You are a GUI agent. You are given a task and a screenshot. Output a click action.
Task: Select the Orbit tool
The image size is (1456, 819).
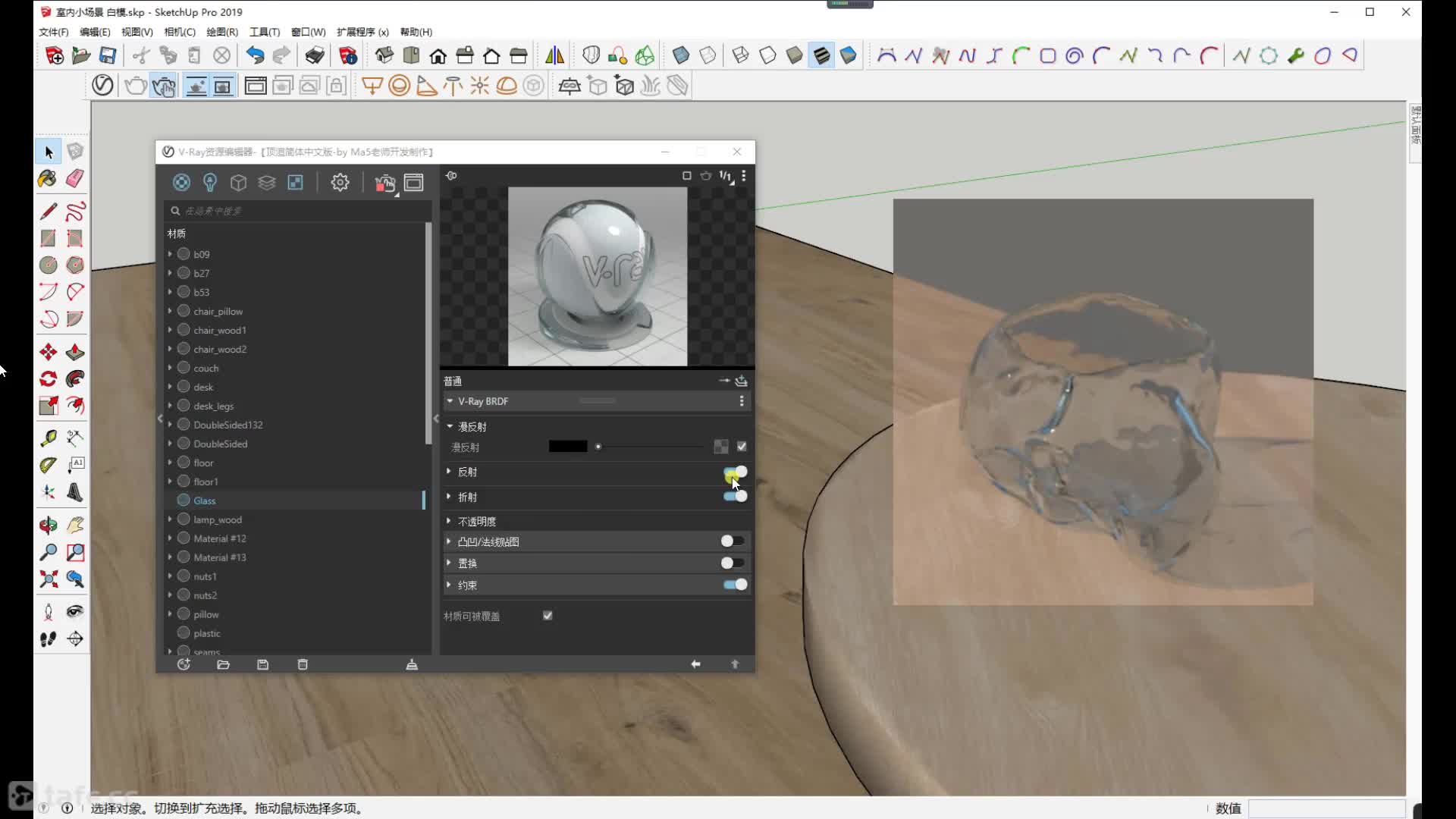pos(48,525)
